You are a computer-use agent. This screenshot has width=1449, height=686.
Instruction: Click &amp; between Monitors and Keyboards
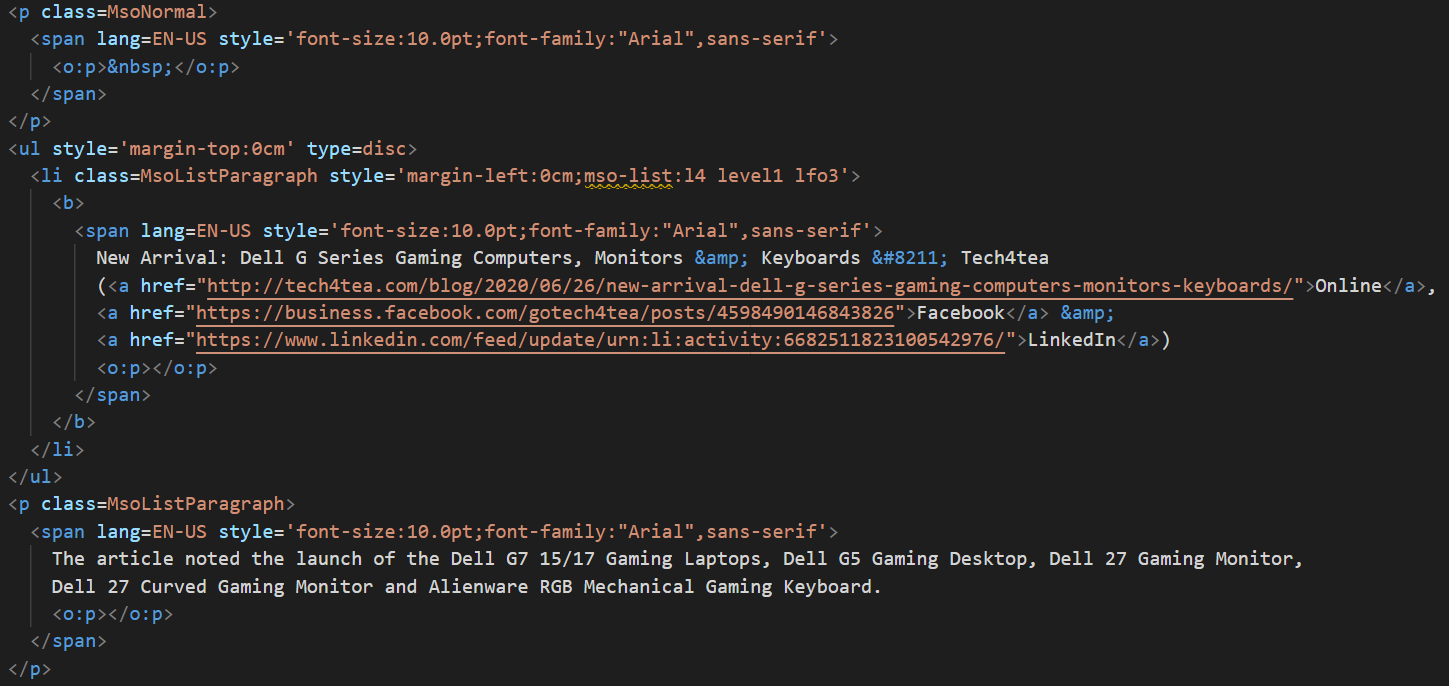[722, 258]
